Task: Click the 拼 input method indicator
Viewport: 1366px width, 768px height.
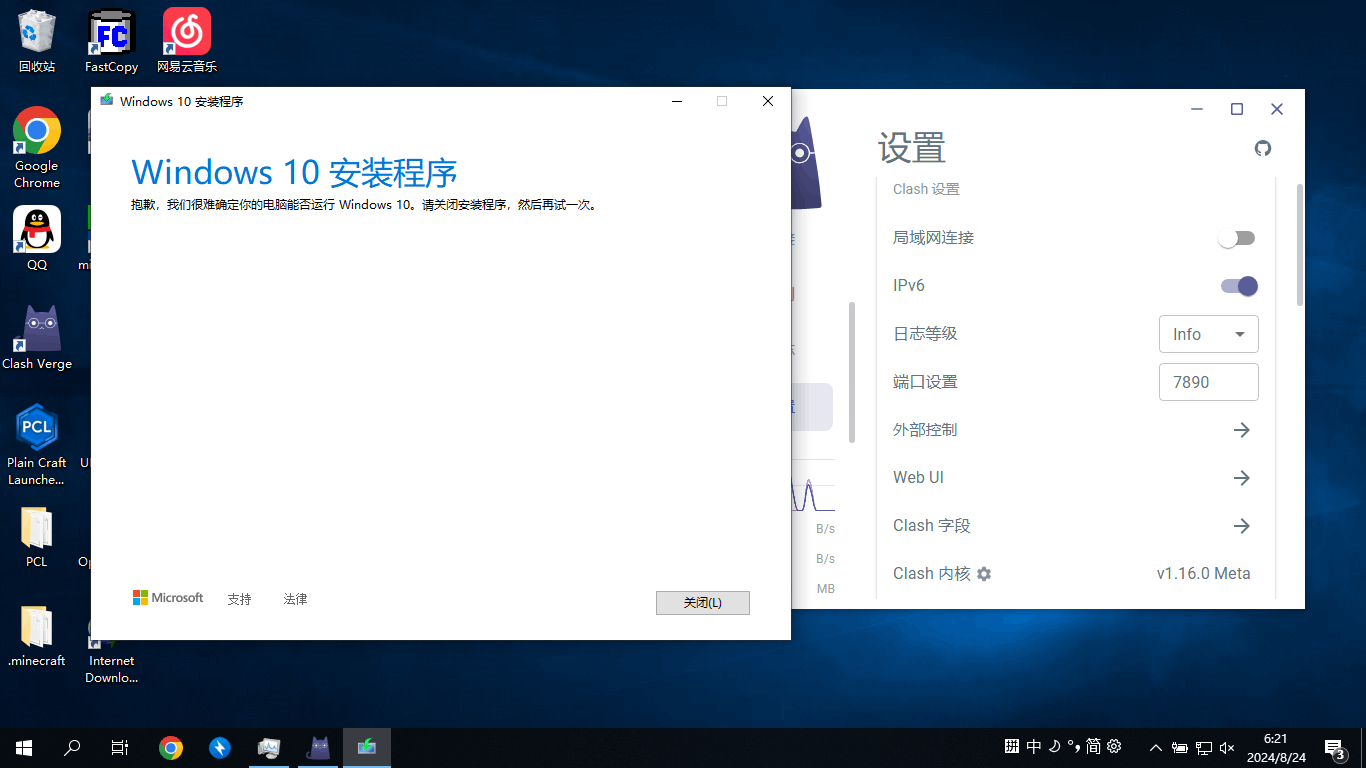Action: (1012, 746)
